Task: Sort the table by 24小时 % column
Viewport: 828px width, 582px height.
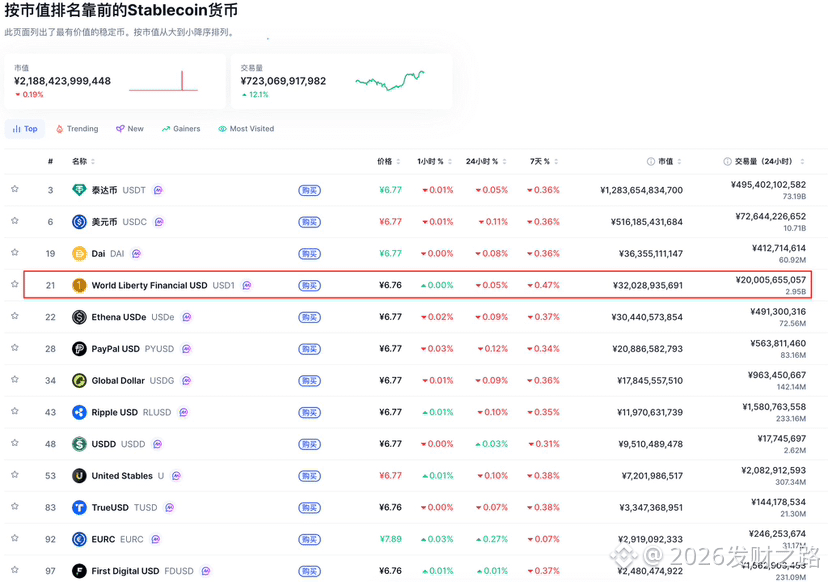Action: click(x=486, y=161)
